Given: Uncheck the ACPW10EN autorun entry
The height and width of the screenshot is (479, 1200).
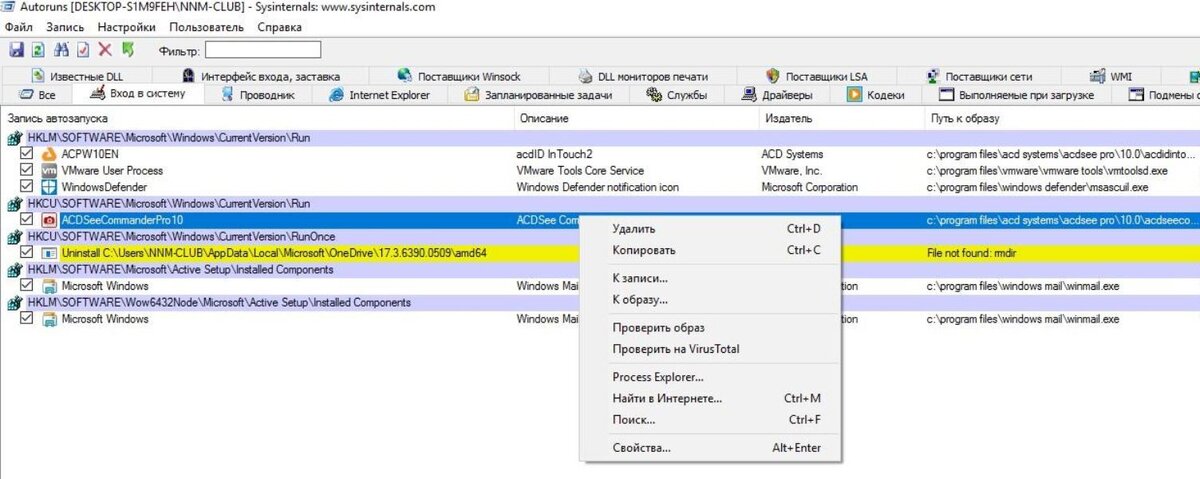Looking at the screenshot, I should tap(27, 154).
